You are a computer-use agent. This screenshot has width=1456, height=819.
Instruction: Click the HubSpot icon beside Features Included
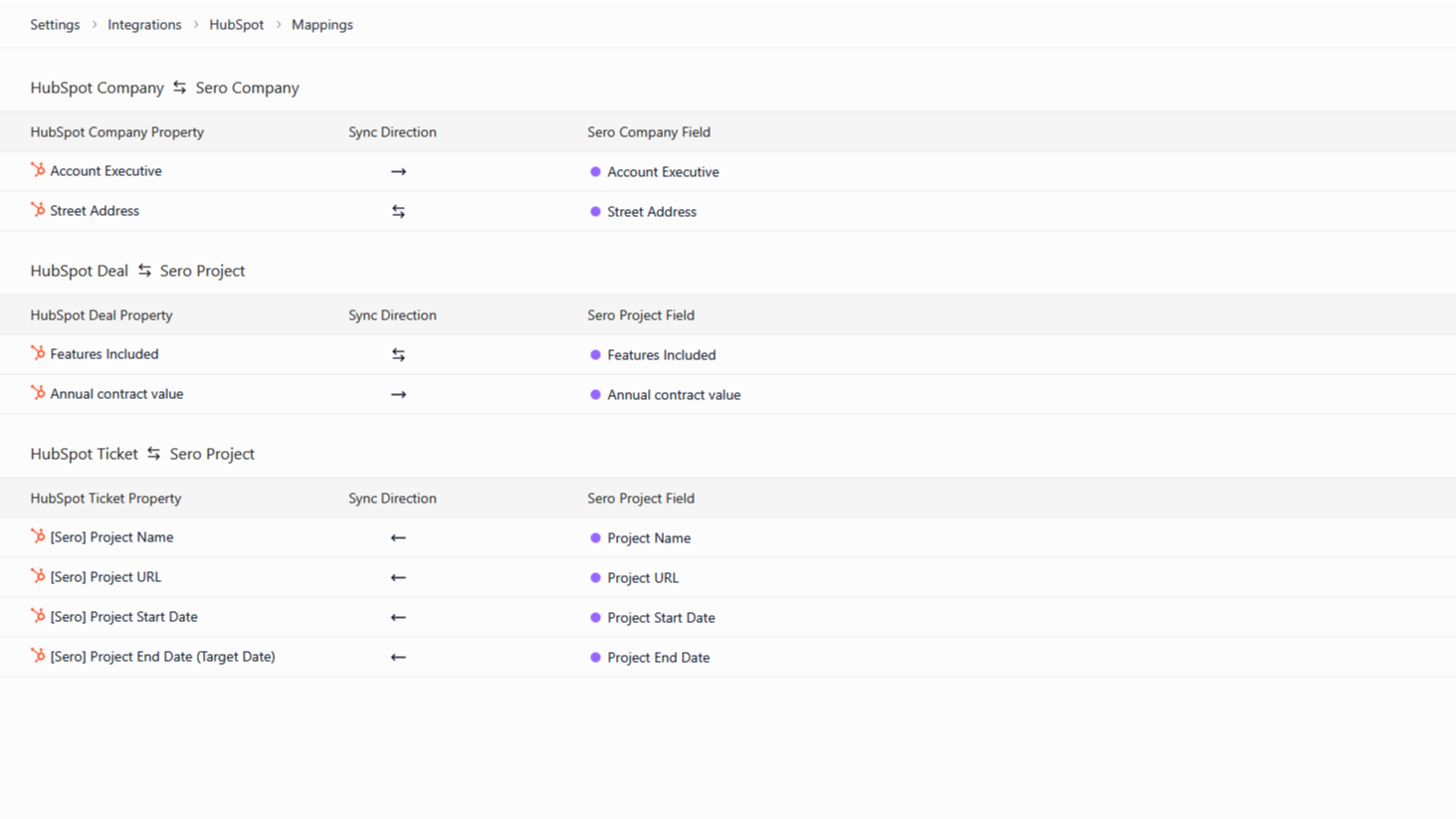pos(38,353)
